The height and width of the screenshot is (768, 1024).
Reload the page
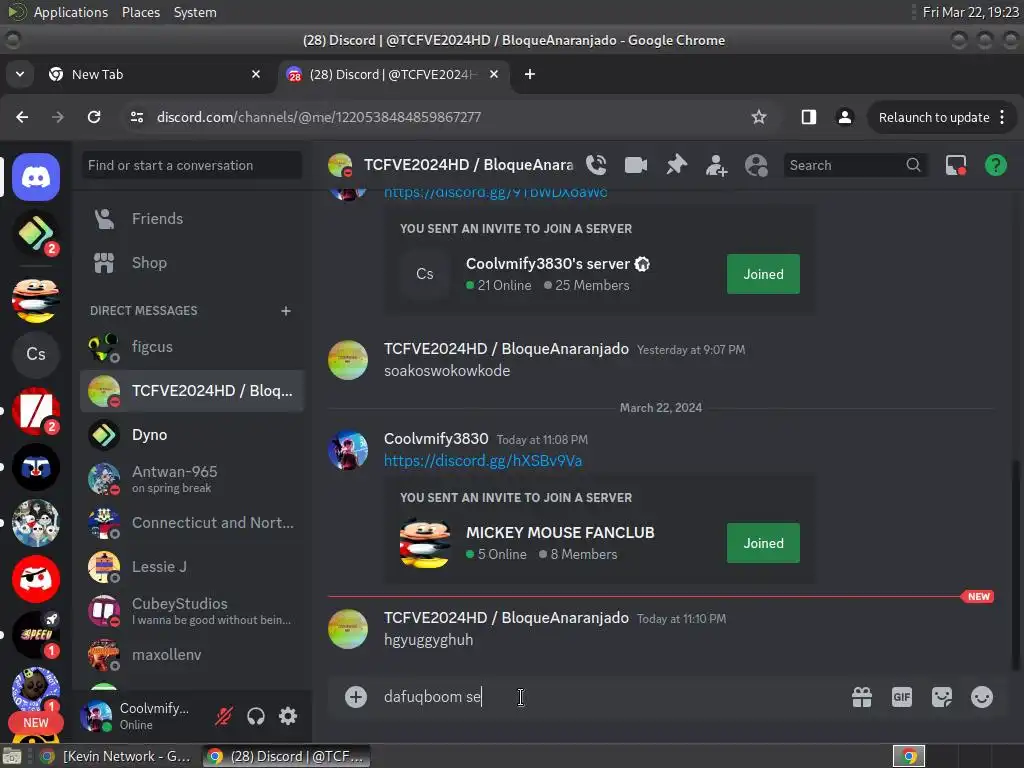pyautogui.click(x=94, y=117)
